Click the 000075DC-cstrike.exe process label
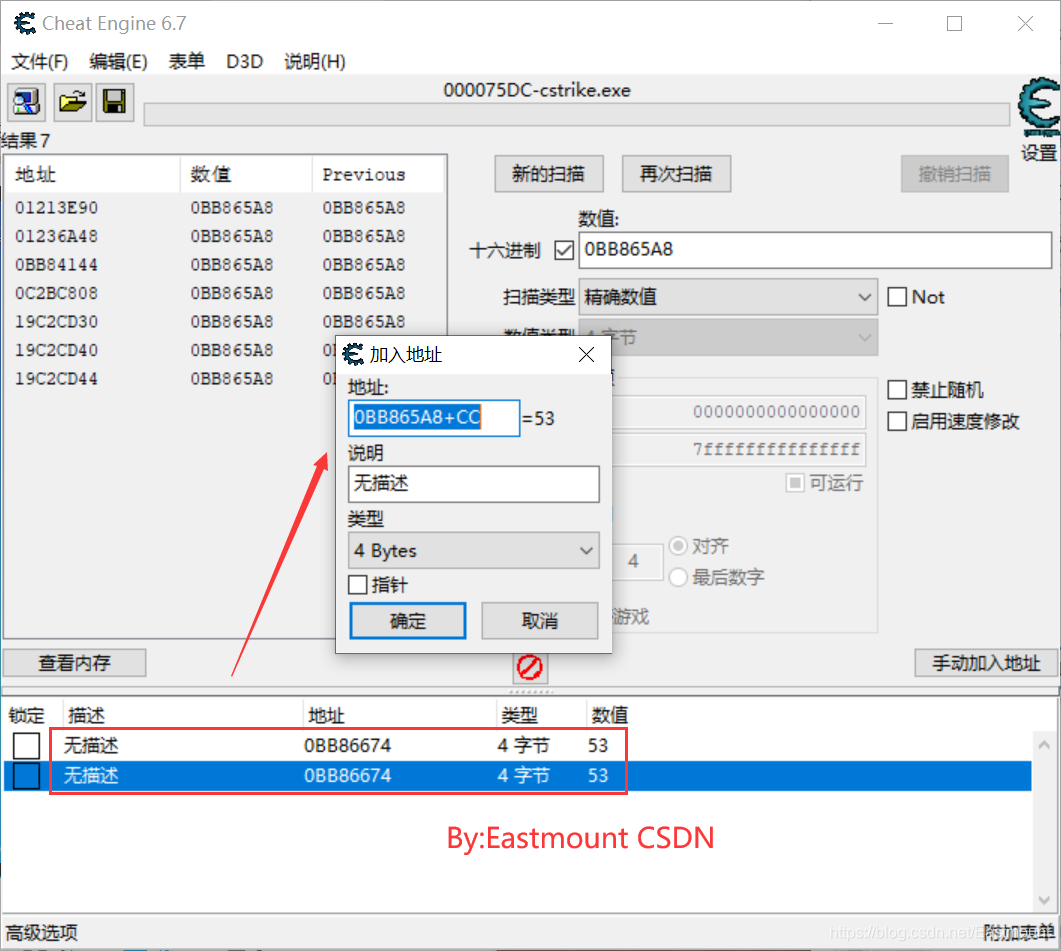This screenshot has height=951, width=1061. [537, 90]
